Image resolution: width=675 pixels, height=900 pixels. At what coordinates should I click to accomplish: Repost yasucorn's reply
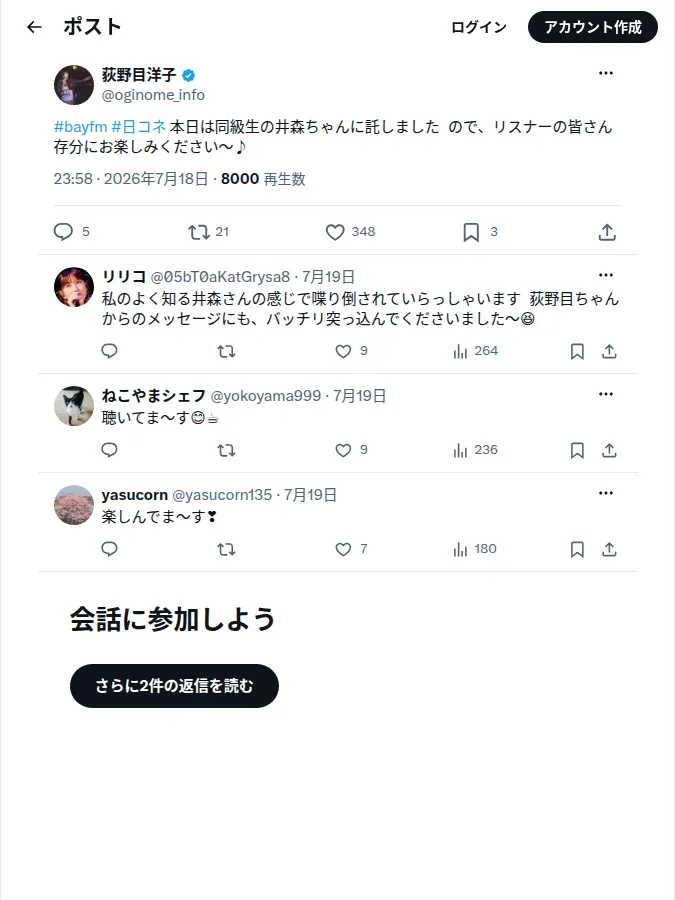pos(226,549)
